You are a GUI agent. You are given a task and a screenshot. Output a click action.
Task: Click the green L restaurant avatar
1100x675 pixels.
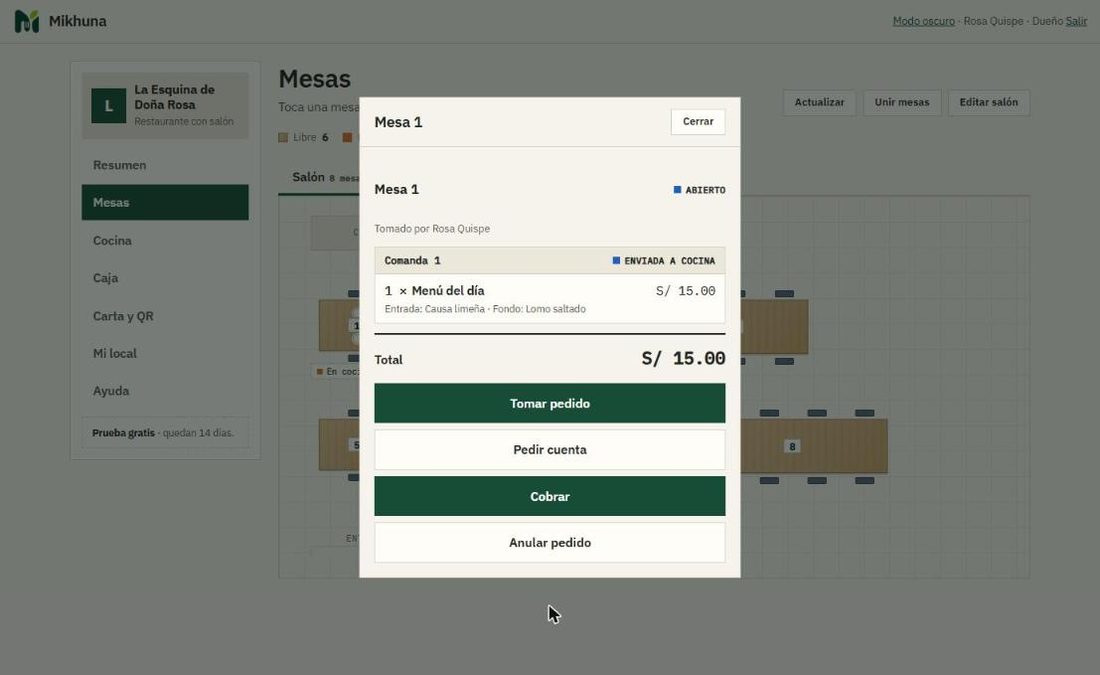pos(109,106)
